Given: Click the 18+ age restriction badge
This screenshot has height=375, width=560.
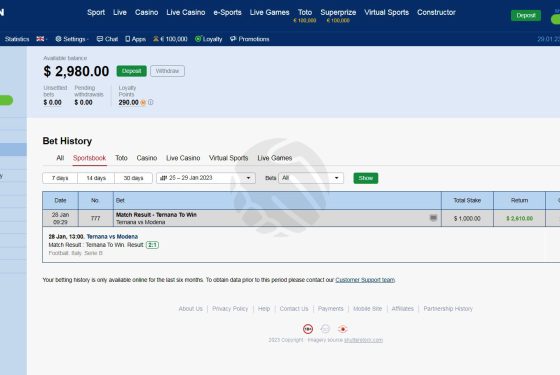Looking at the screenshot, I should [x=308, y=329].
